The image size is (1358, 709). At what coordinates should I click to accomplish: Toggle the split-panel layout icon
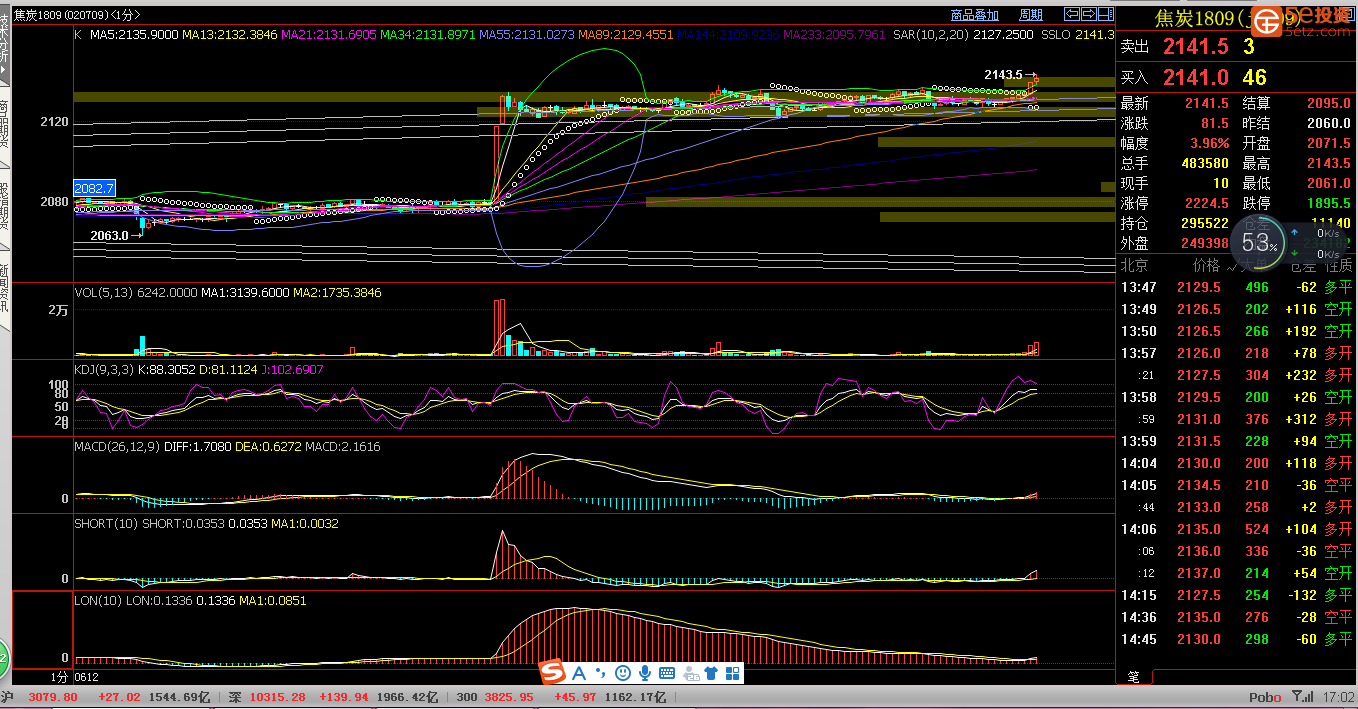pyautogui.click(x=1105, y=15)
